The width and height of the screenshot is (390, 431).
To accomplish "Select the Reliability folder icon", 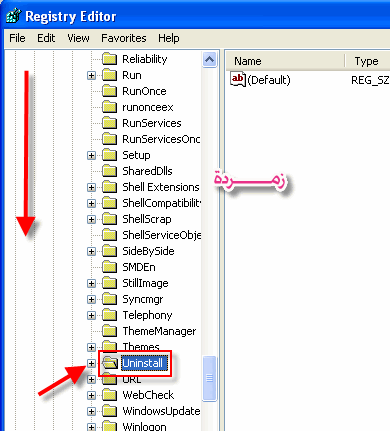I will click(x=109, y=59).
